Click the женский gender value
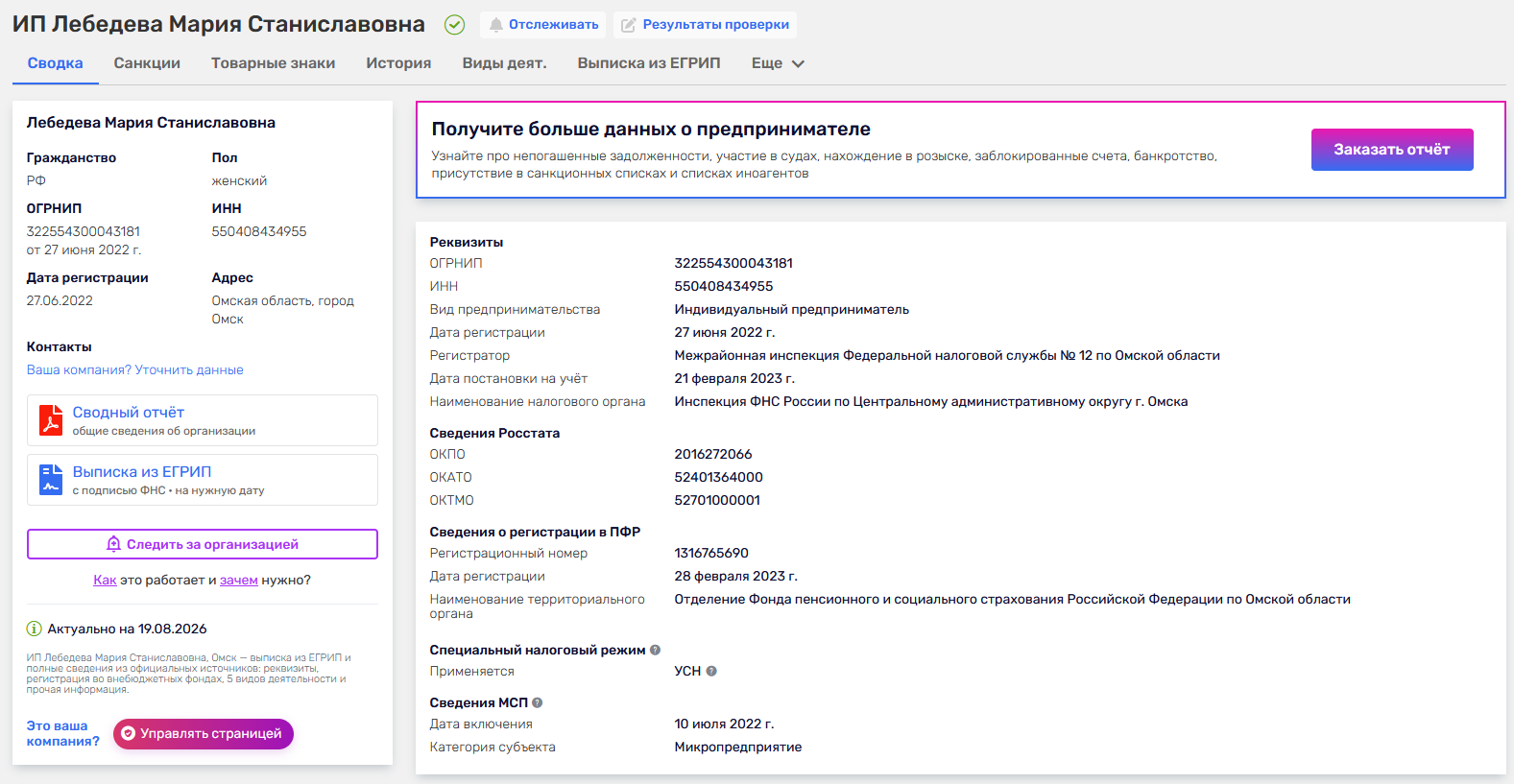The width and height of the screenshot is (1514, 784). (239, 181)
